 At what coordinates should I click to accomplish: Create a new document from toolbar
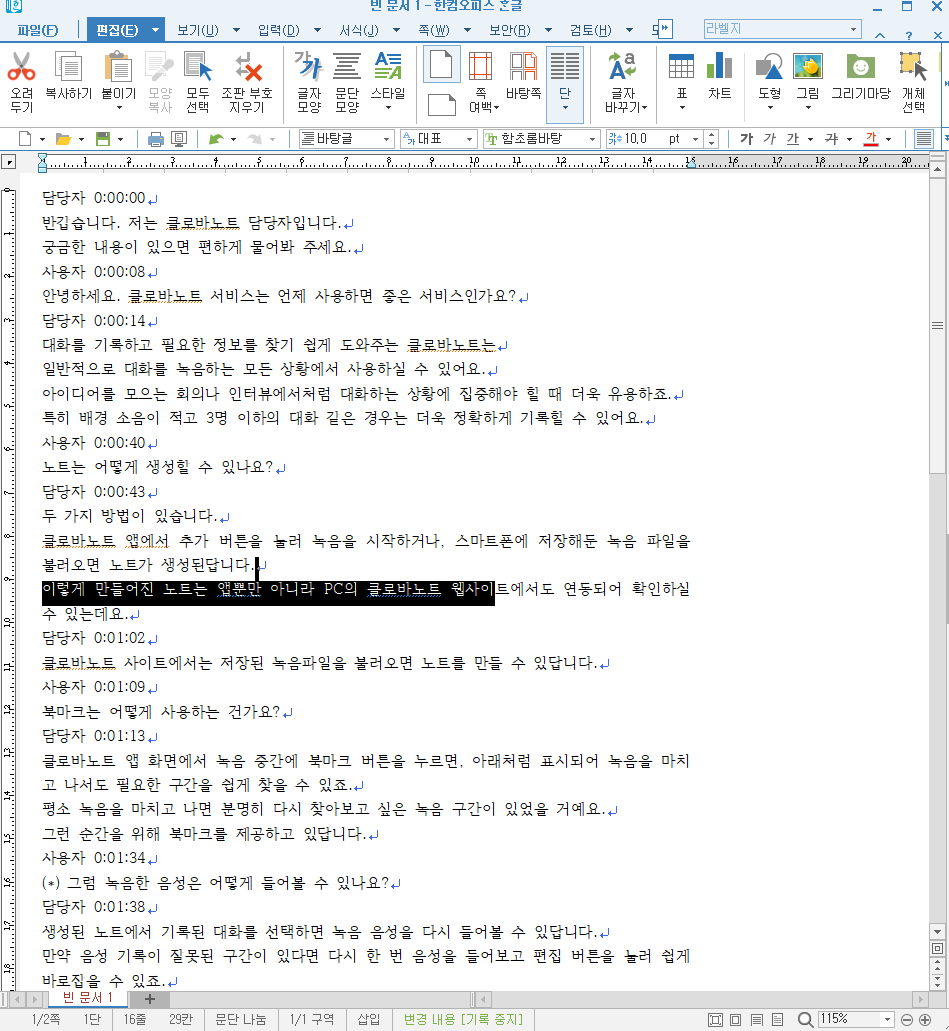(25, 139)
